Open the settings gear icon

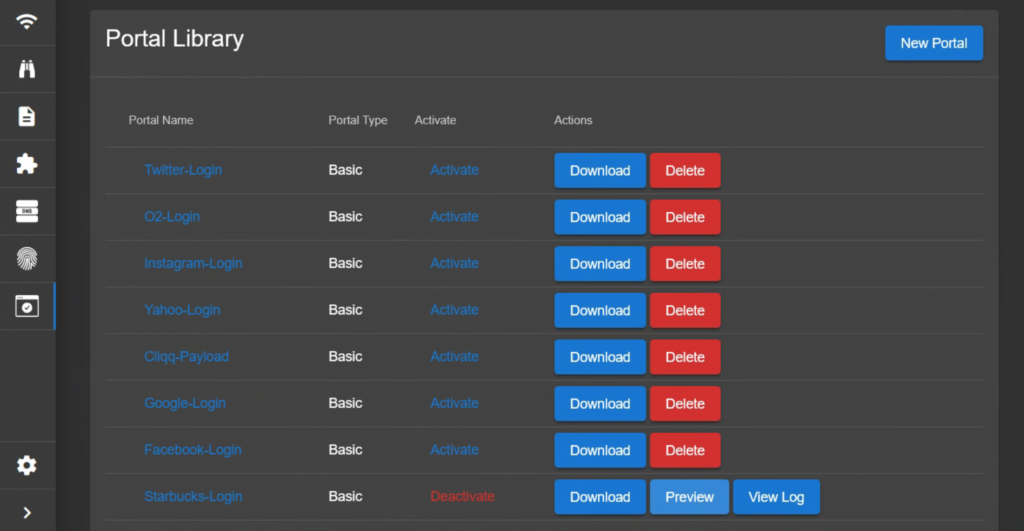(x=27, y=466)
